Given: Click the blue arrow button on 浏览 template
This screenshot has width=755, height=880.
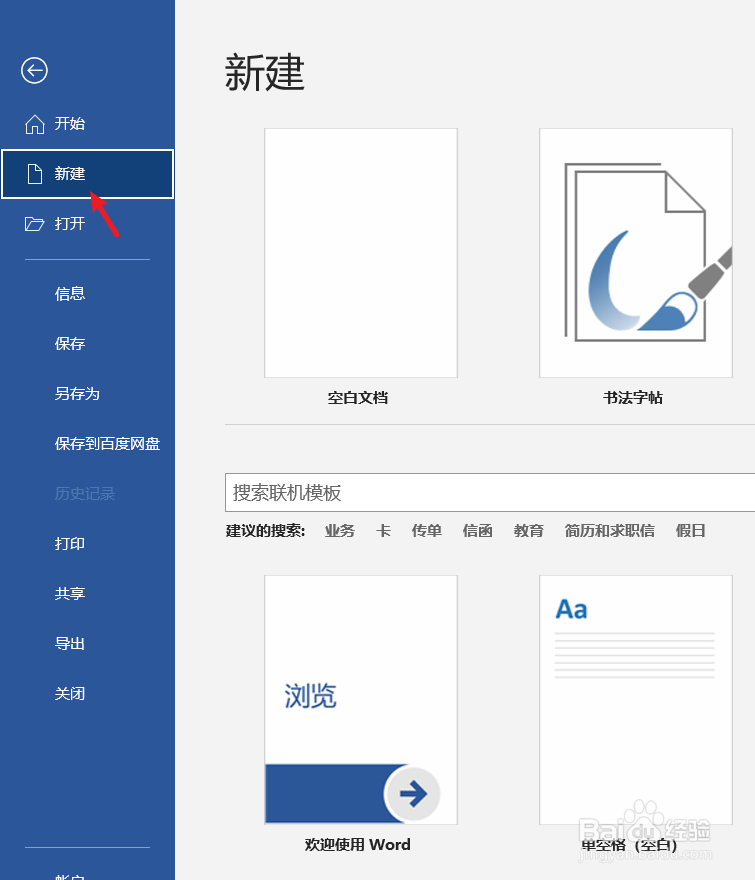Looking at the screenshot, I should [x=413, y=794].
